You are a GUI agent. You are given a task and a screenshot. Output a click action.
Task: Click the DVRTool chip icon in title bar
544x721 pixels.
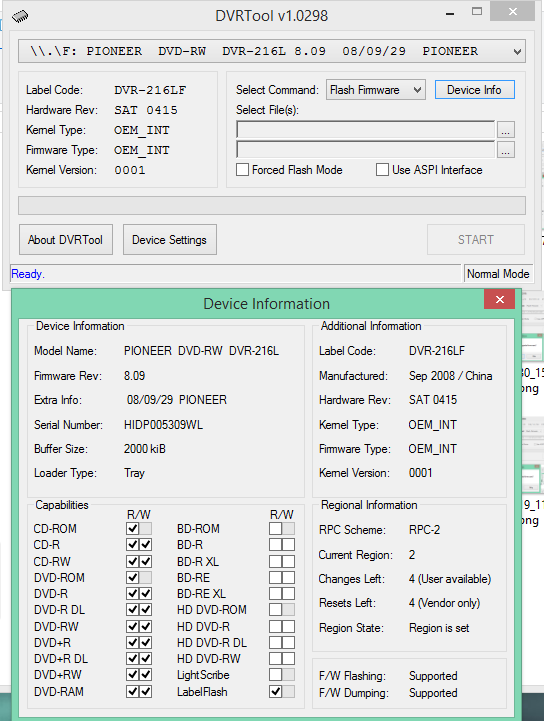tap(20, 16)
